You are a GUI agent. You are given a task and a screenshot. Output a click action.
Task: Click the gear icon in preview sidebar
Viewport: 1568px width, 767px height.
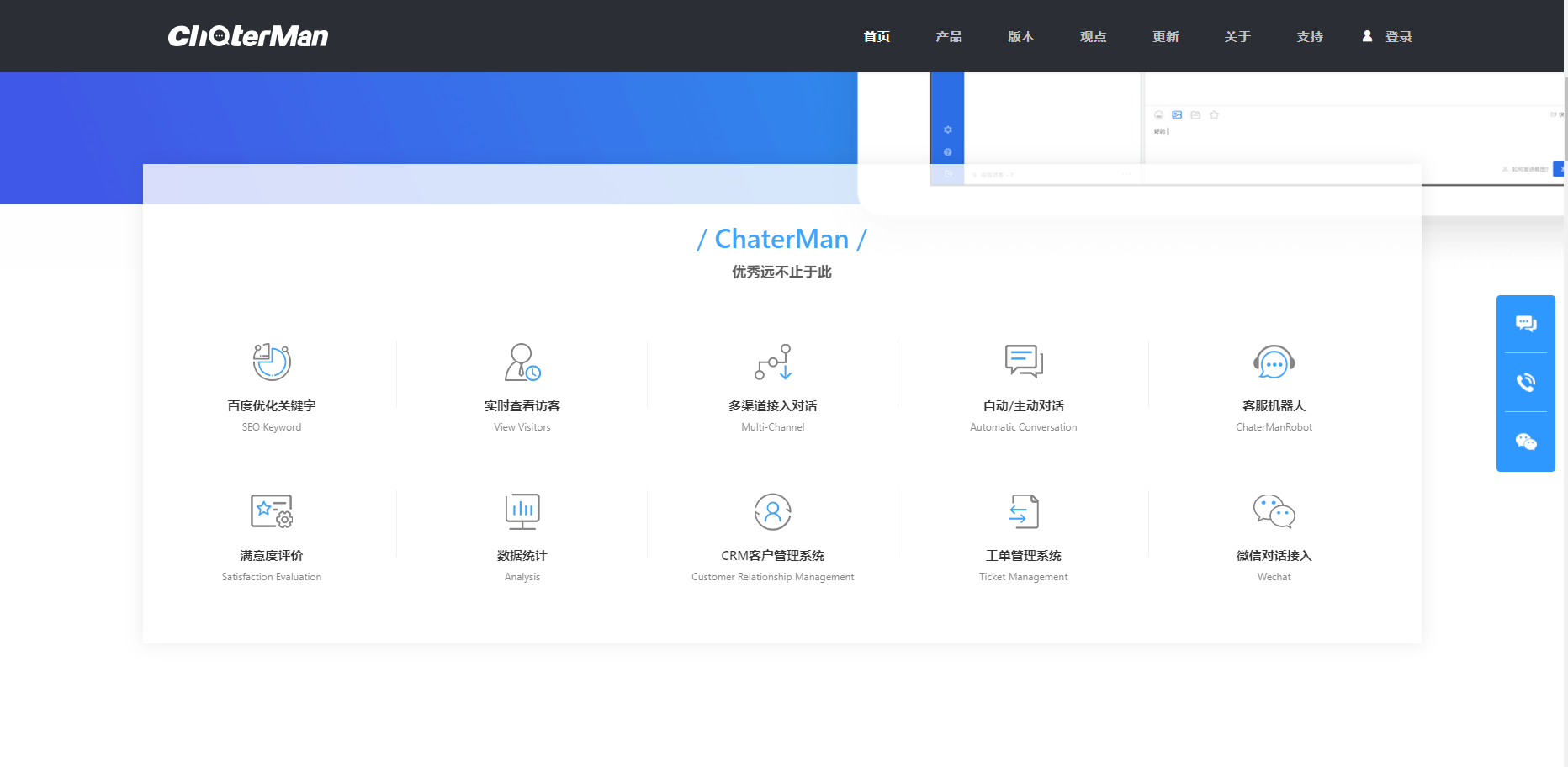tap(948, 130)
